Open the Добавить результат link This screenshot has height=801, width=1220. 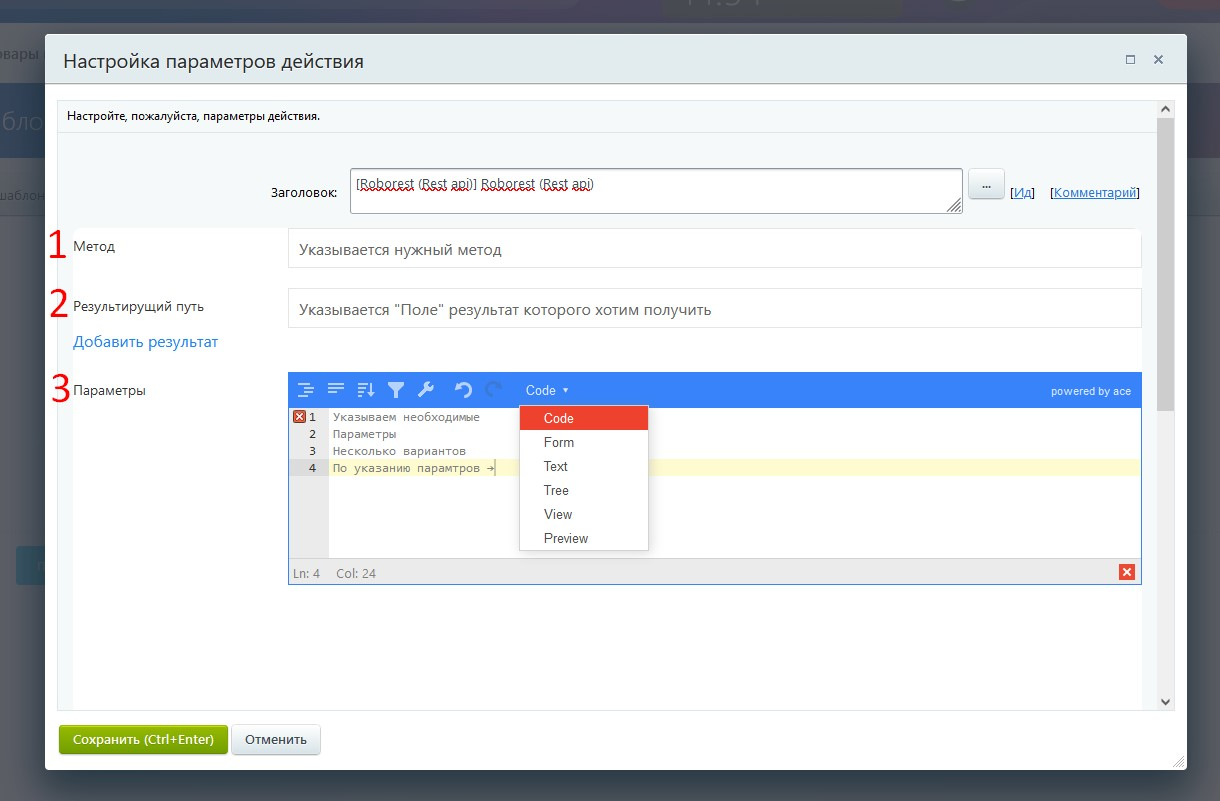tap(145, 342)
